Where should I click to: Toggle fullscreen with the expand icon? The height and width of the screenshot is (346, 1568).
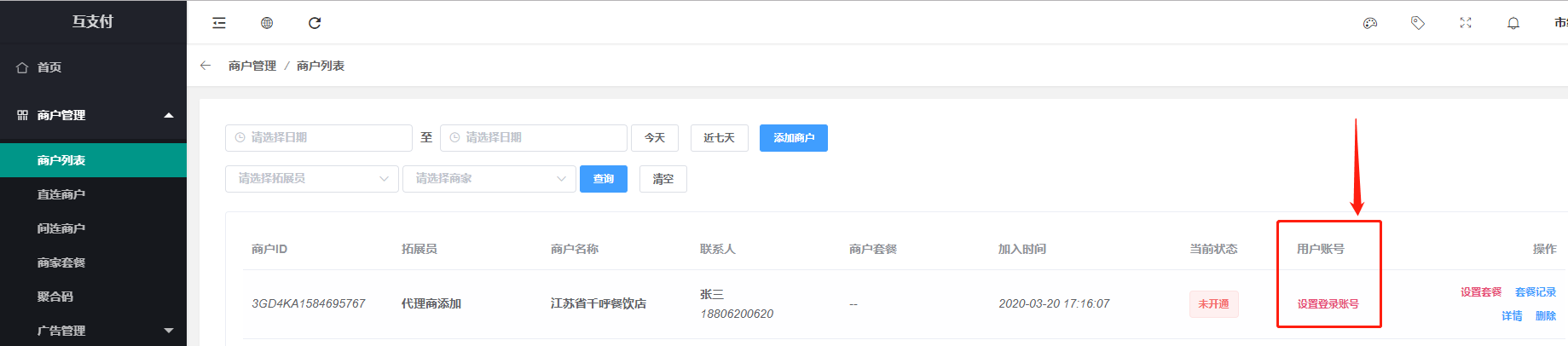click(1466, 23)
